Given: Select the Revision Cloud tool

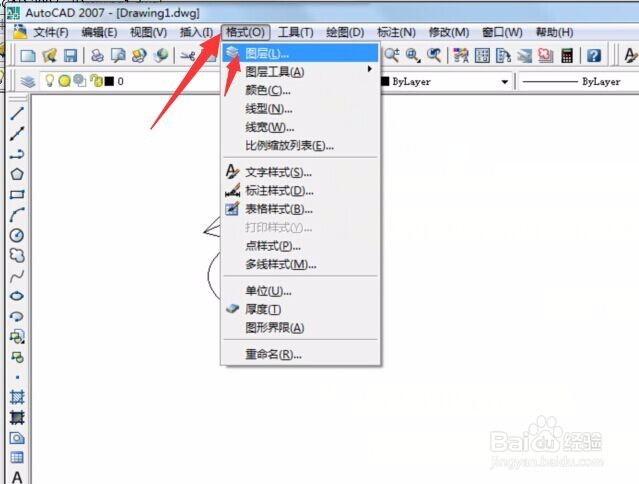Looking at the screenshot, I should click(17, 255).
